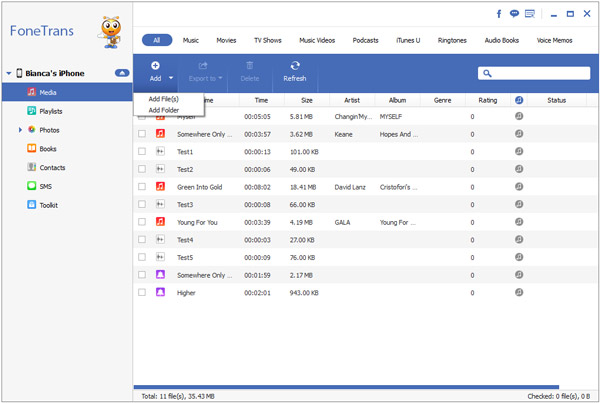Check the Green Into Gold checkbox
The height and width of the screenshot is (403, 600).
click(x=142, y=186)
